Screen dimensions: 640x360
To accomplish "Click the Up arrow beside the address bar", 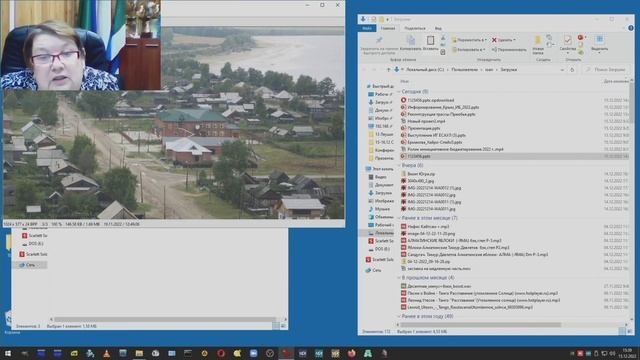I will click(388, 70).
